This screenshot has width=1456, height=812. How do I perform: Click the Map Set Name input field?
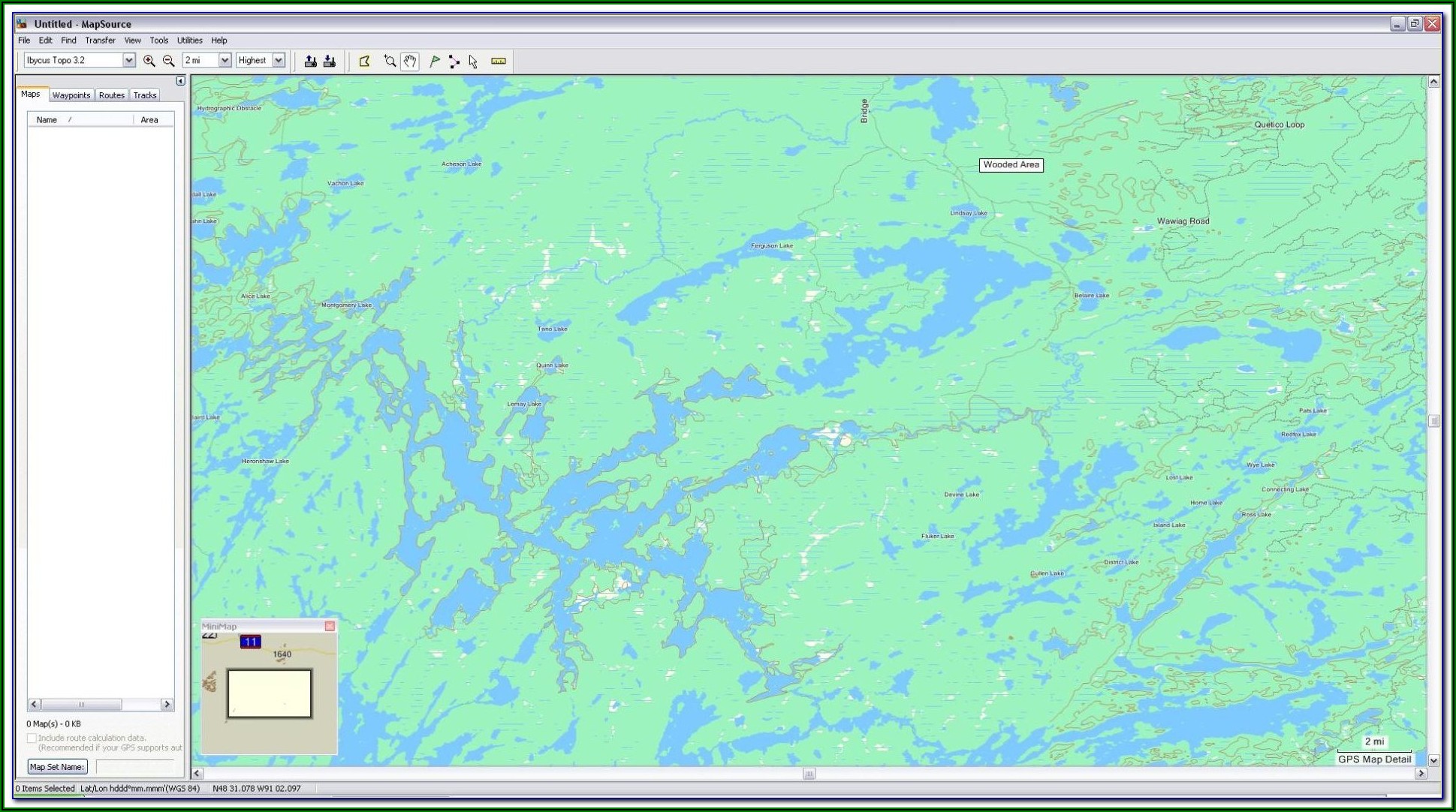pos(135,767)
